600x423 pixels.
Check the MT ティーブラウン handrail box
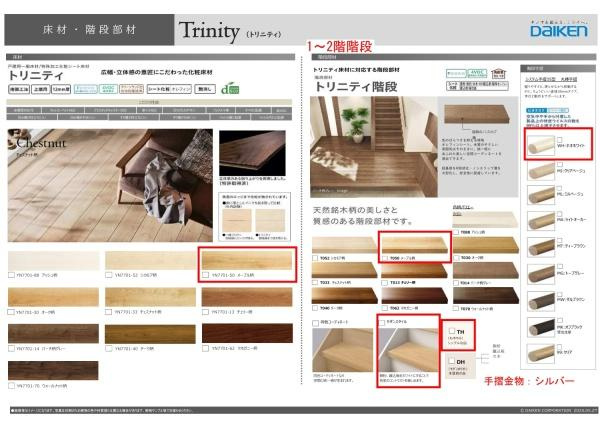click(x=559, y=240)
